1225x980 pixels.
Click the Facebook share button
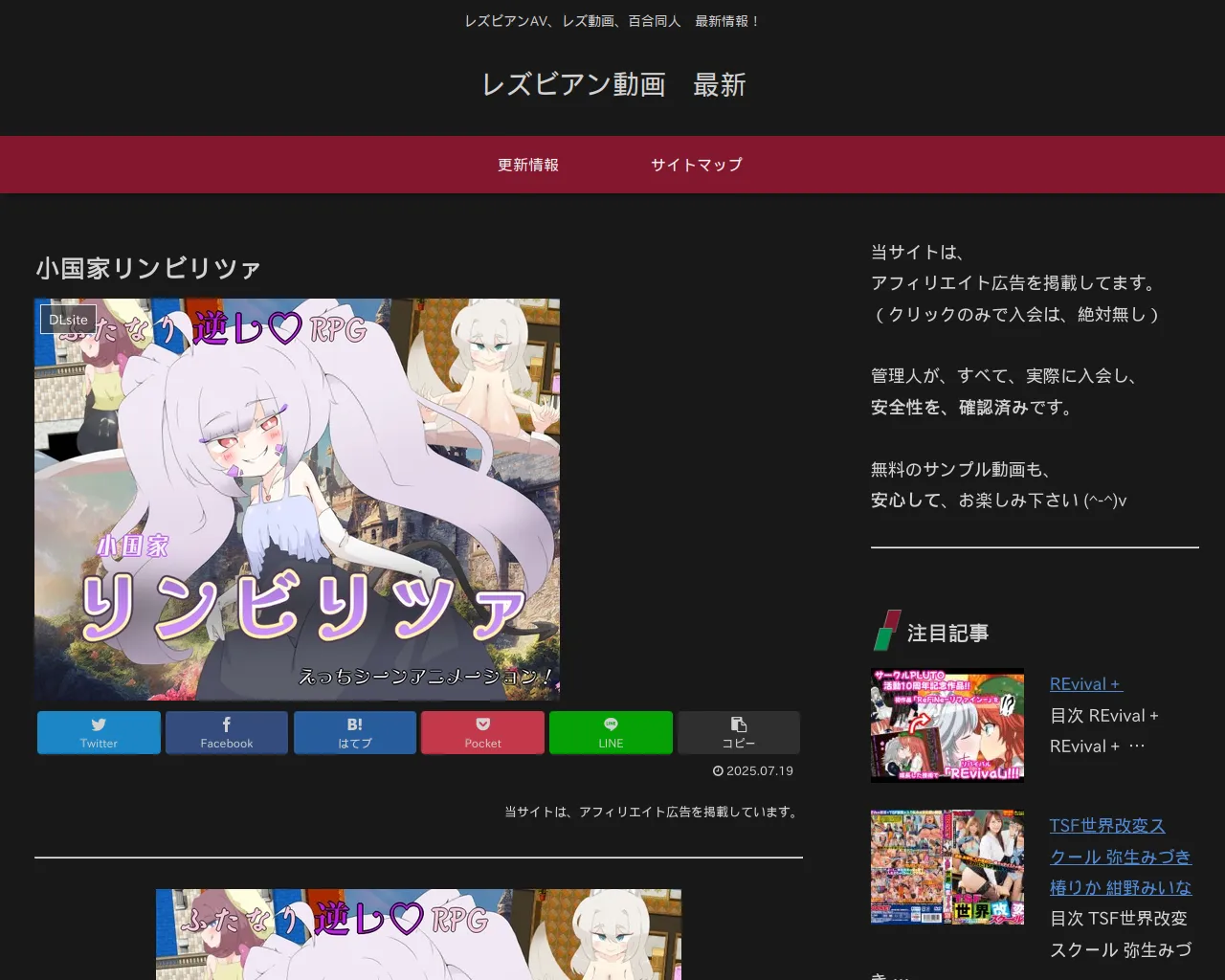pos(227,732)
